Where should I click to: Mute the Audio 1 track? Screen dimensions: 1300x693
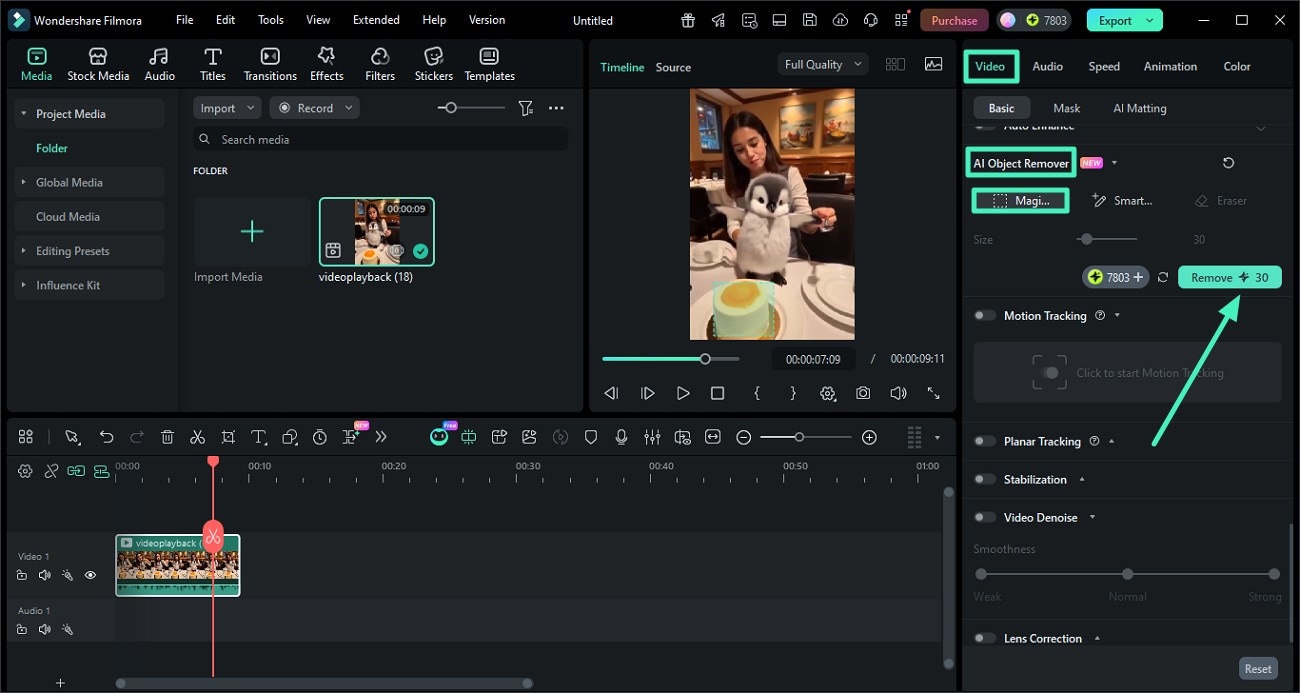coord(44,629)
